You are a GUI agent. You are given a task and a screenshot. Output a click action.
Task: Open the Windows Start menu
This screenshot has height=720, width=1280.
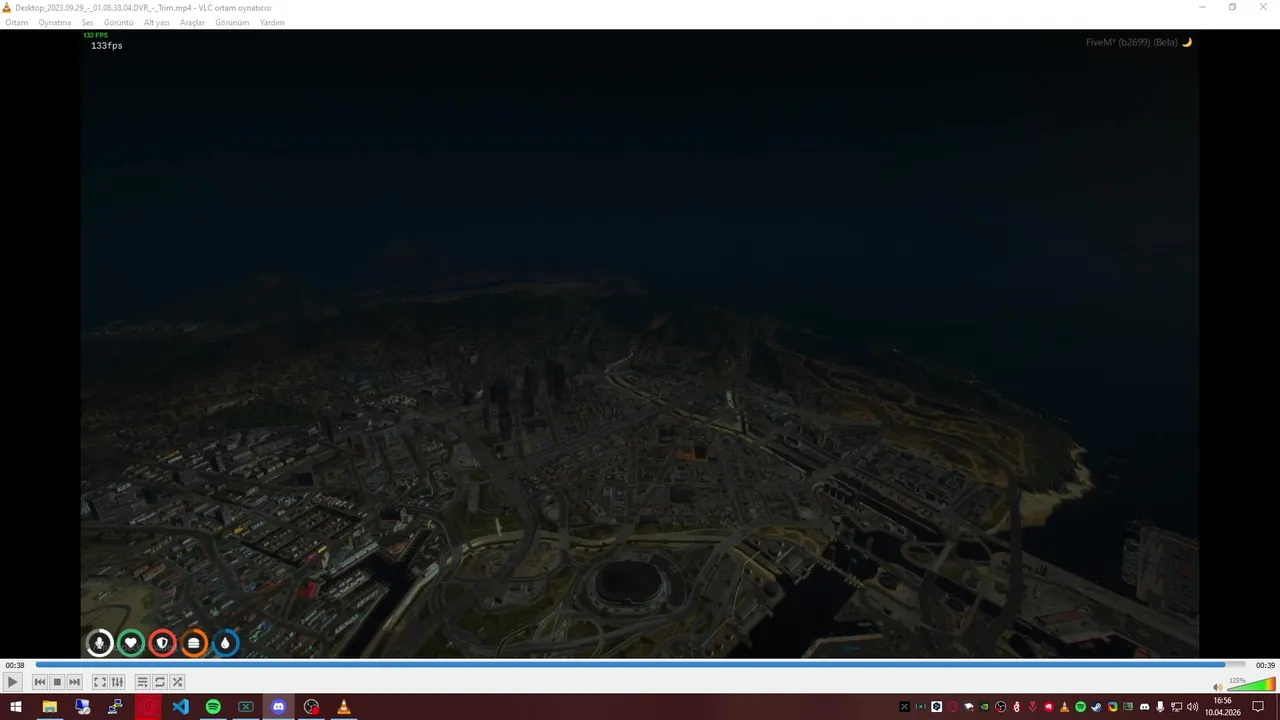[x=16, y=707]
